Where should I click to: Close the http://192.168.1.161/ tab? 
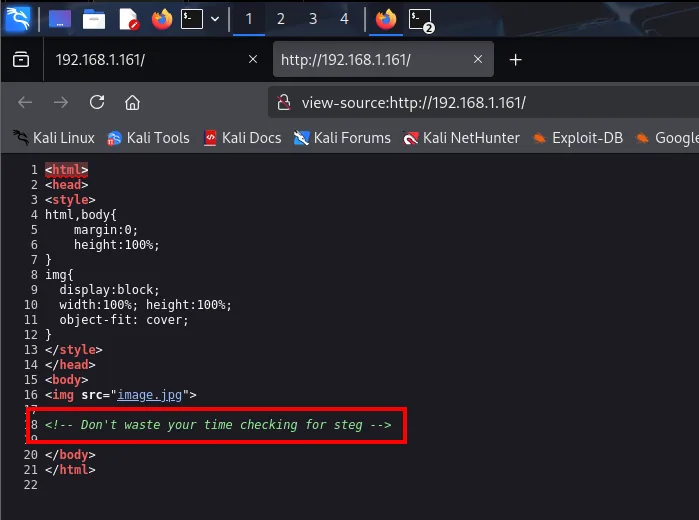[478, 59]
